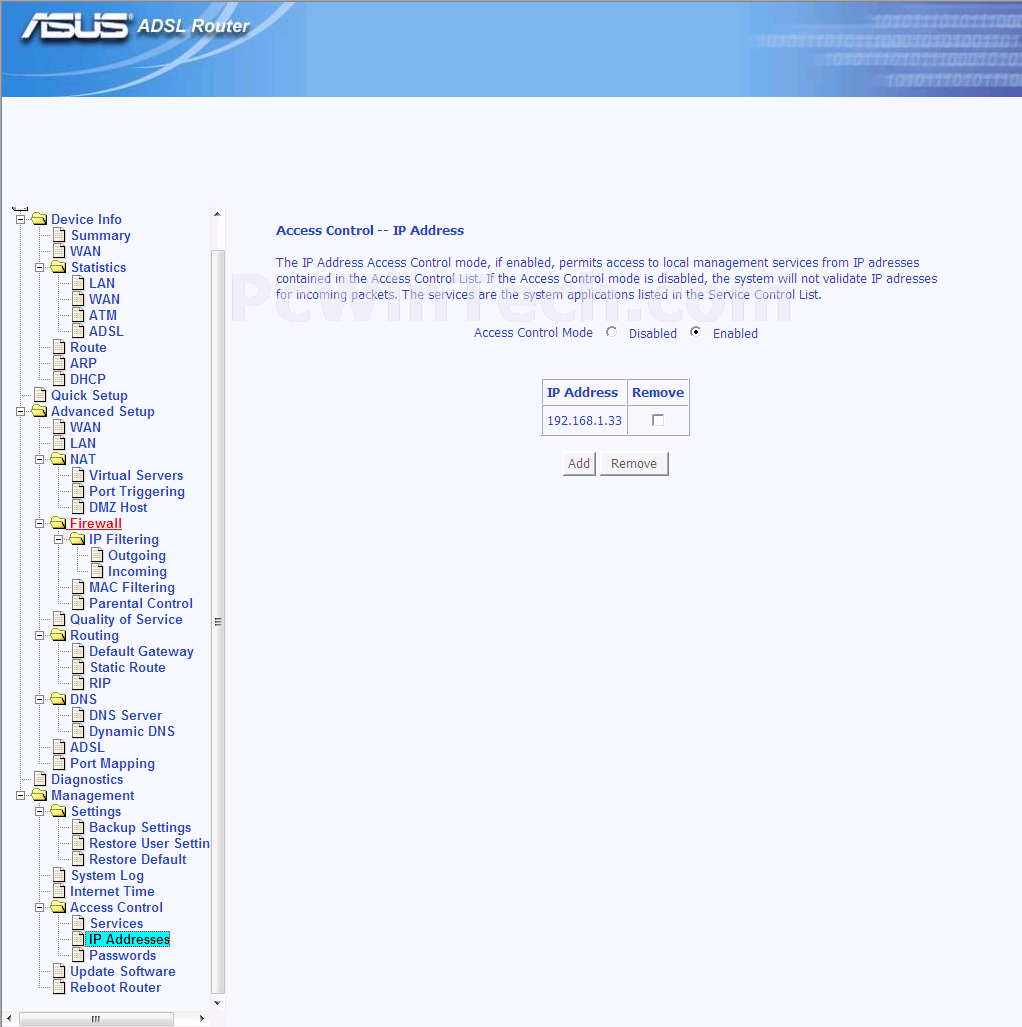
Task: Collapse the Statistics tree node
Action: (39, 267)
